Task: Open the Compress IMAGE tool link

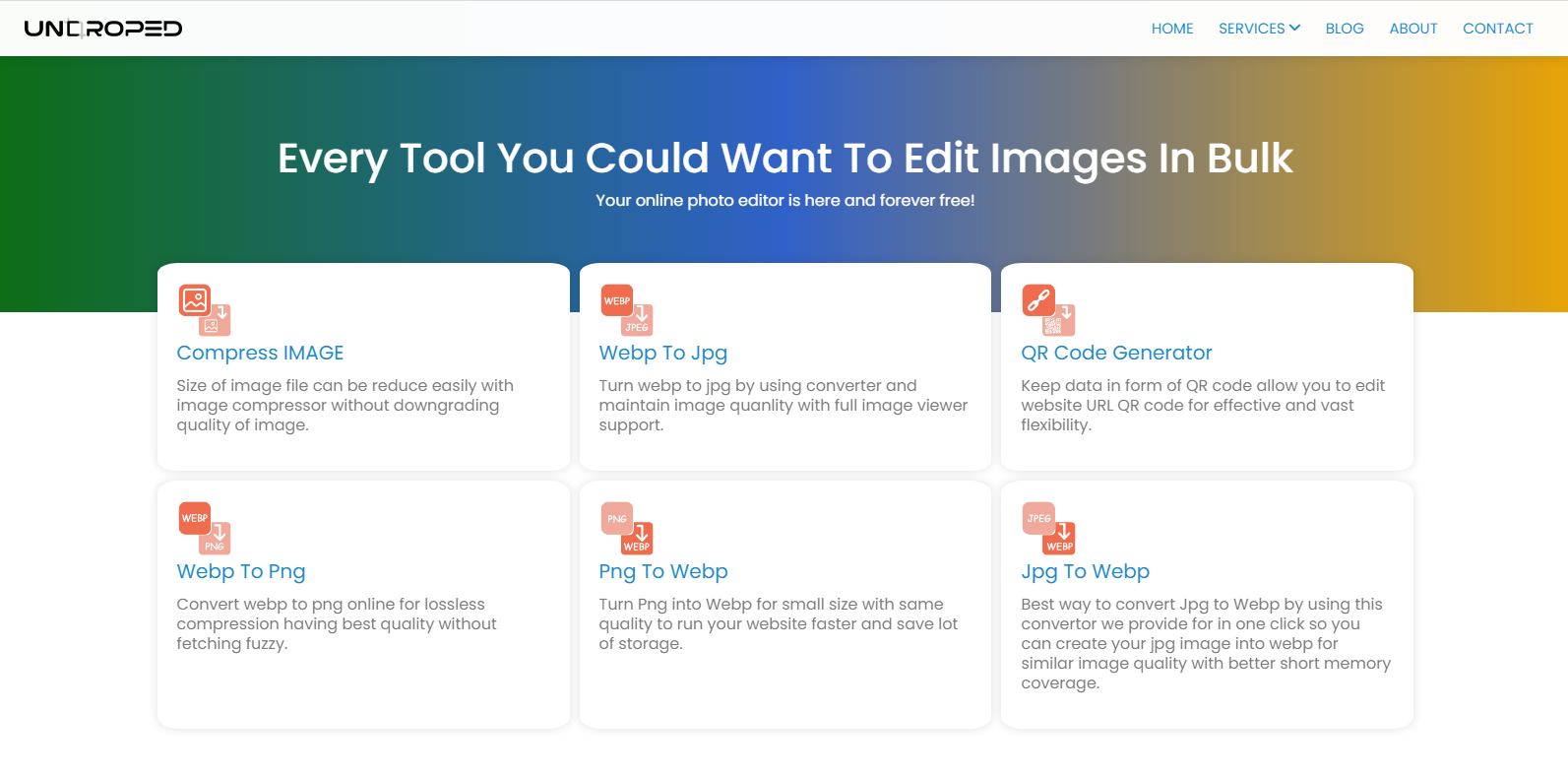Action: pos(260,353)
